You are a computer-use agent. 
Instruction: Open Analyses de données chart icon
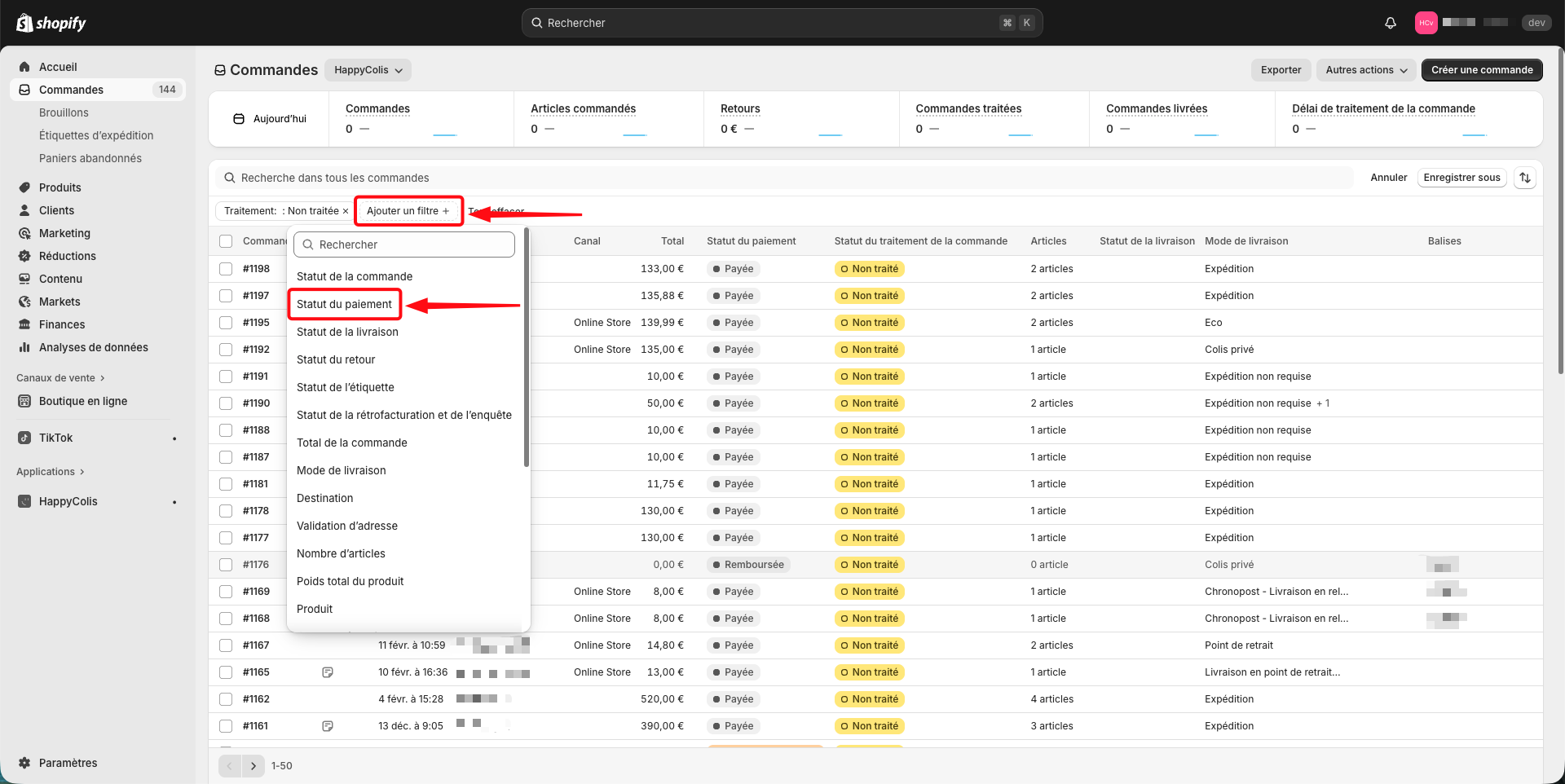tap(24, 347)
